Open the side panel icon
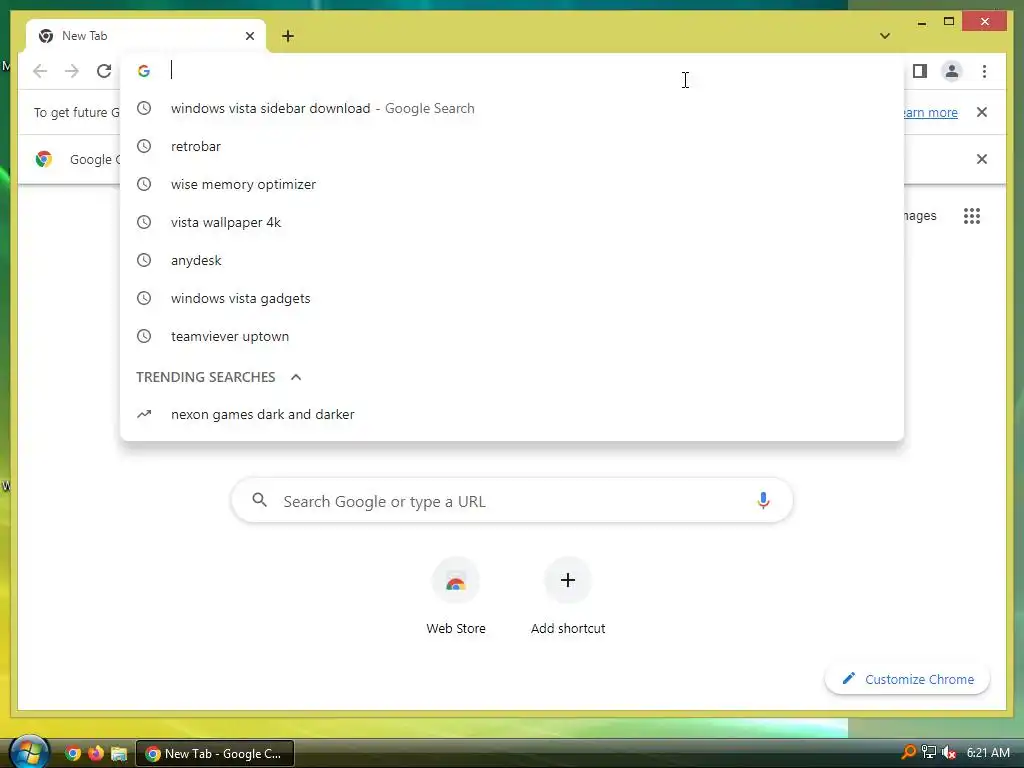 click(x=920, y=71)
